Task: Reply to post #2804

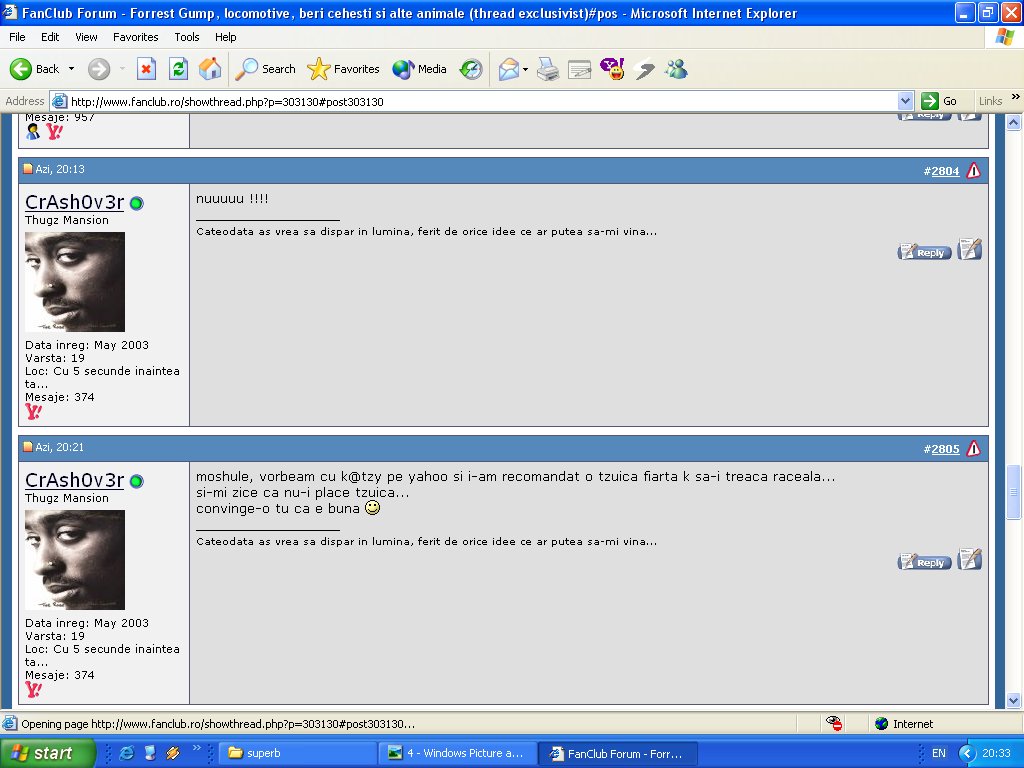Action: [924, 252]
